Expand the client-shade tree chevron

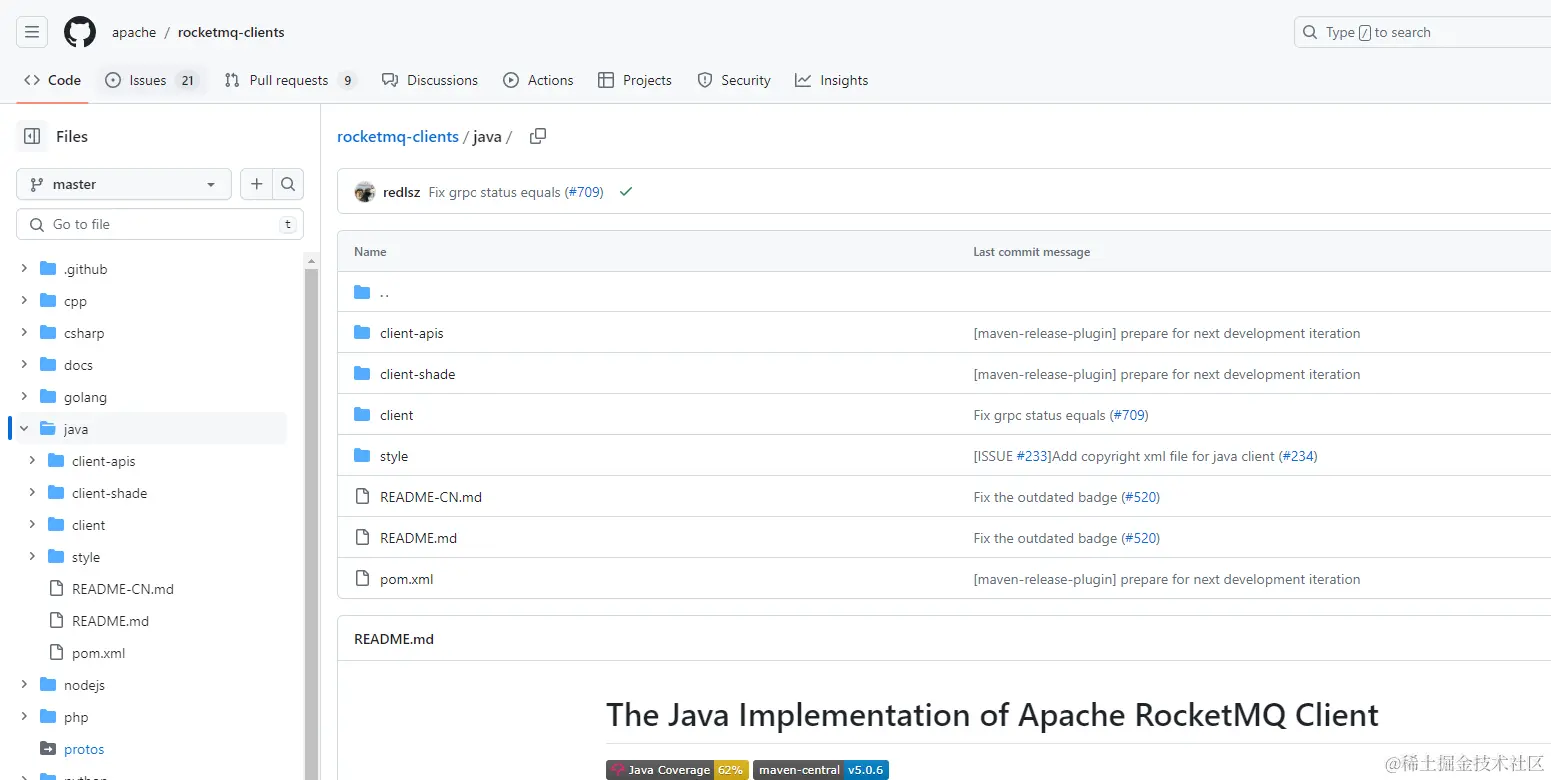[32, 493]
